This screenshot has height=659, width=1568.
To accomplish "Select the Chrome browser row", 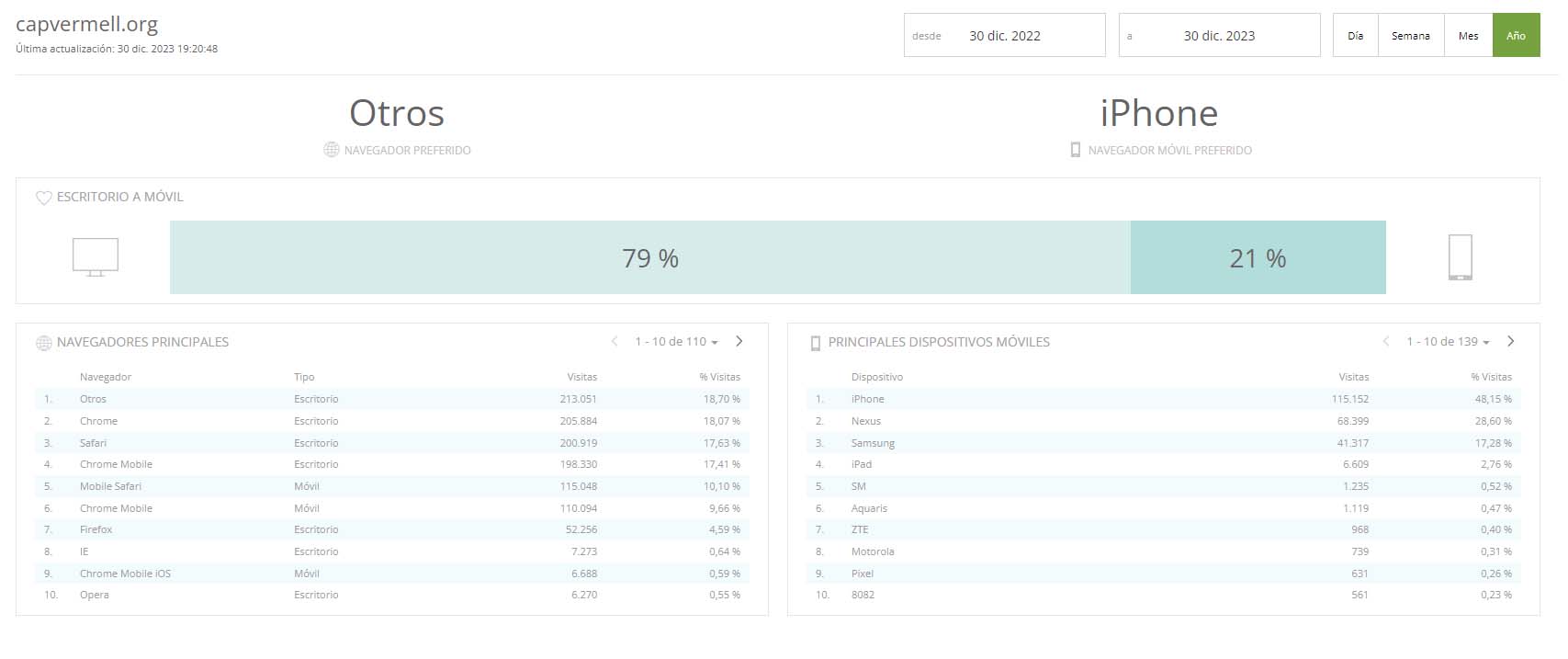I will tap(392, 421).
